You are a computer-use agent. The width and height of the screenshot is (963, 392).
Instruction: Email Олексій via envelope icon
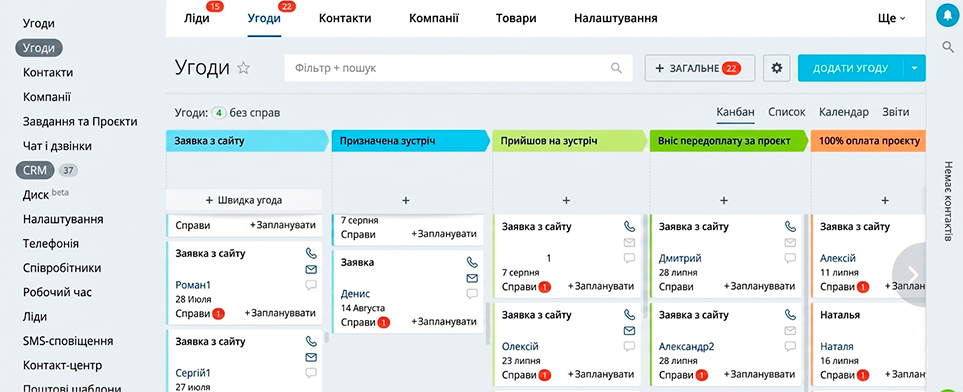(629, 331)
